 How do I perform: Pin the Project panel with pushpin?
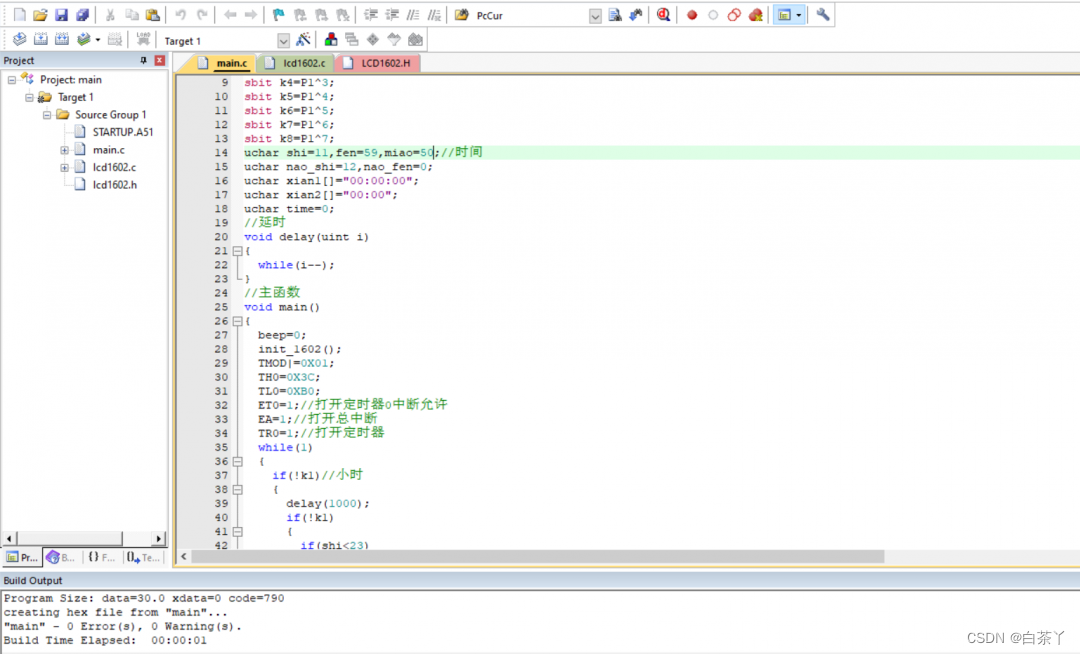pos(144,61)
